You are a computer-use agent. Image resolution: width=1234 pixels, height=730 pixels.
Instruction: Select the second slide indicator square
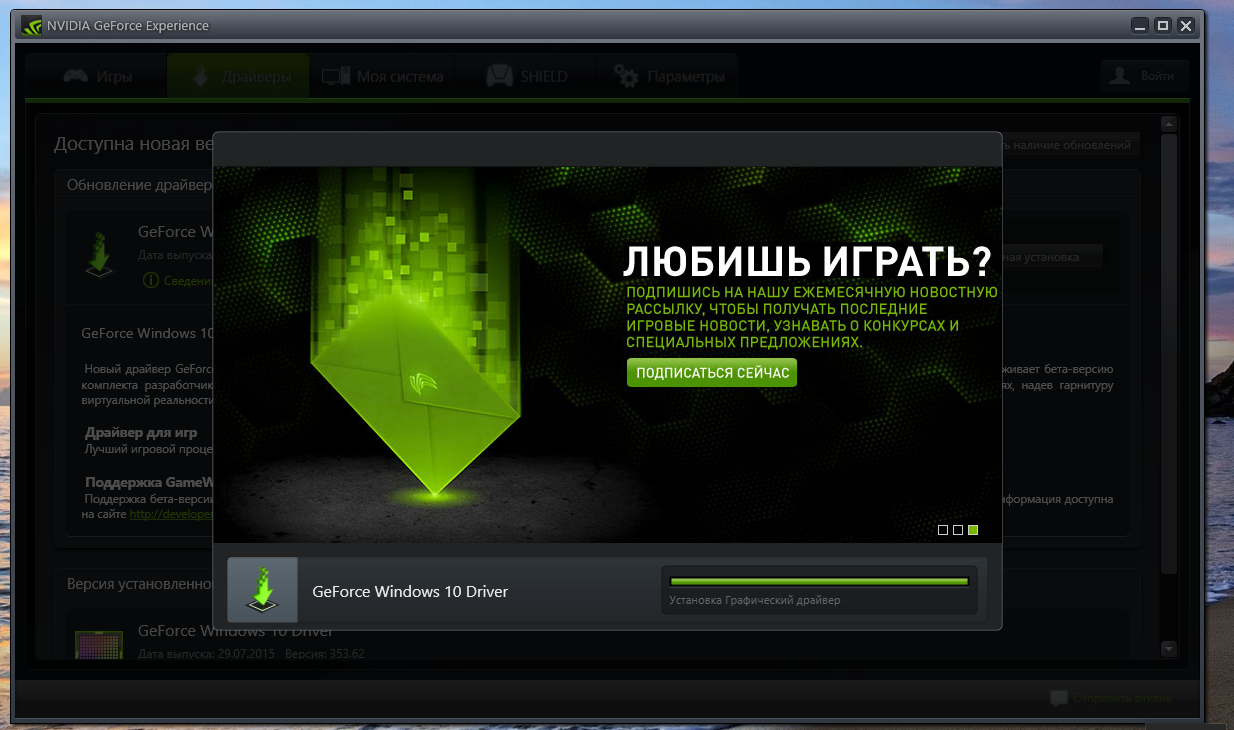click(x=958, y=530)
